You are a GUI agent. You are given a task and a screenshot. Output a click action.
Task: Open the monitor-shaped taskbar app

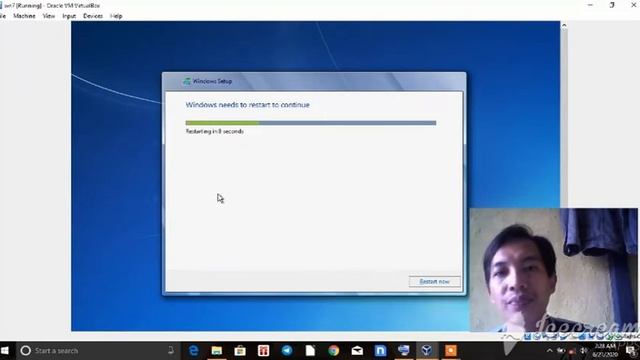pyautogui.click(x=404, y=351)
